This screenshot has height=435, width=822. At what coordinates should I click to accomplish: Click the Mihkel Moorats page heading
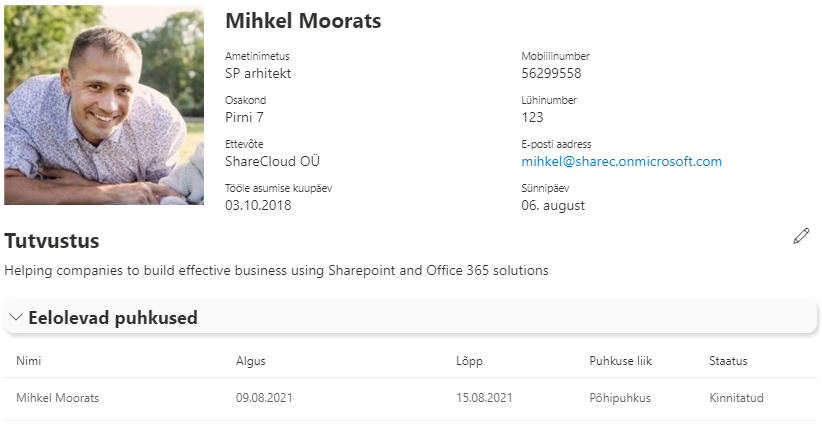coord(303,21)
